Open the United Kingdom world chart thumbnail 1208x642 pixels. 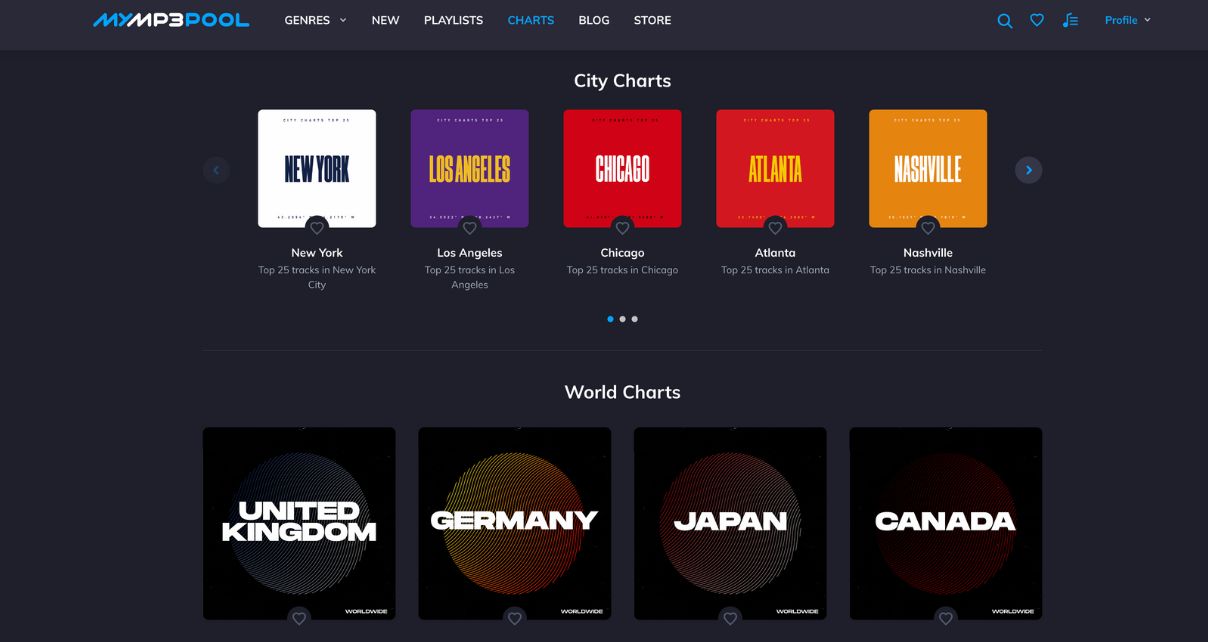(x=298, y=522)
